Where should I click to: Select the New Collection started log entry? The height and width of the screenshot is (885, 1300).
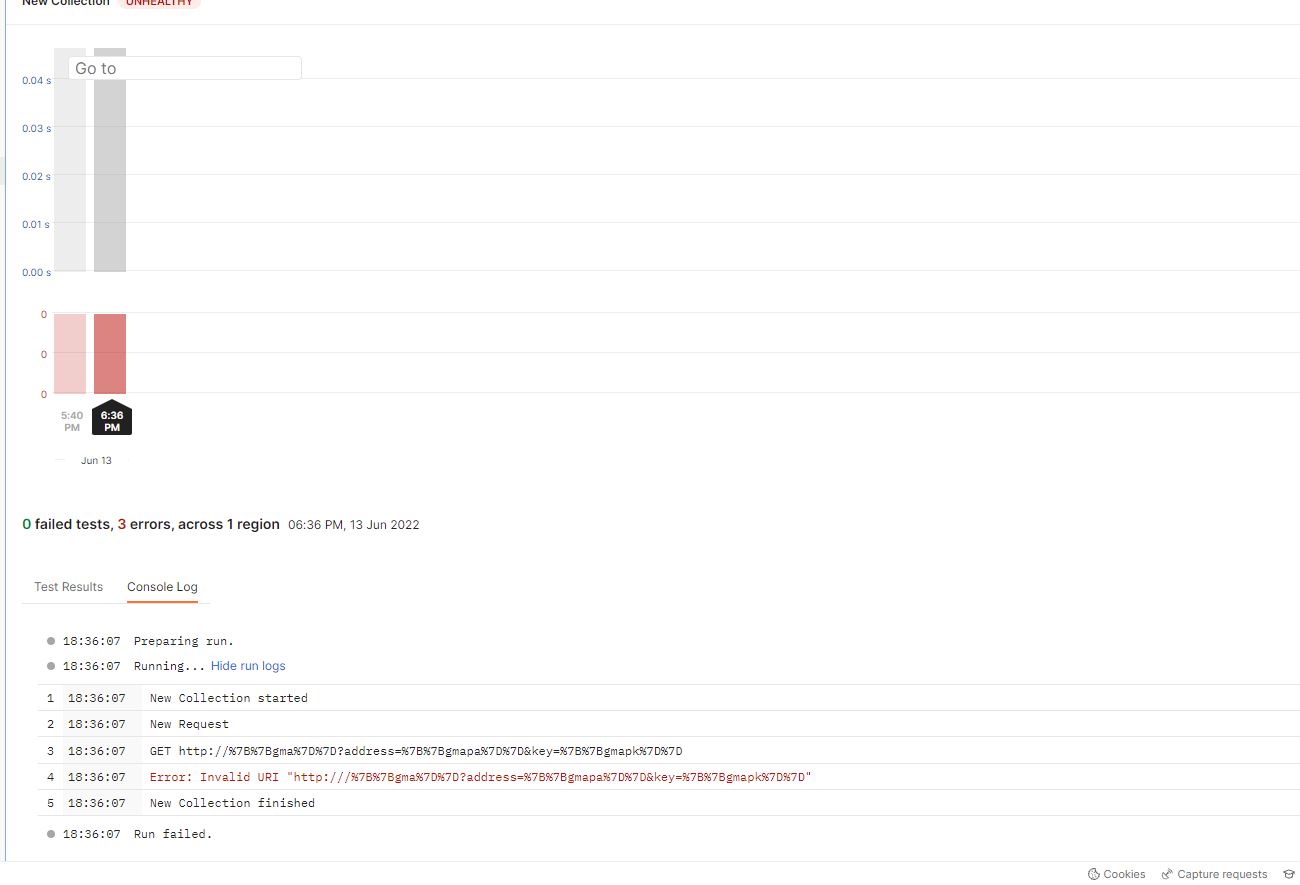[228, 698]
